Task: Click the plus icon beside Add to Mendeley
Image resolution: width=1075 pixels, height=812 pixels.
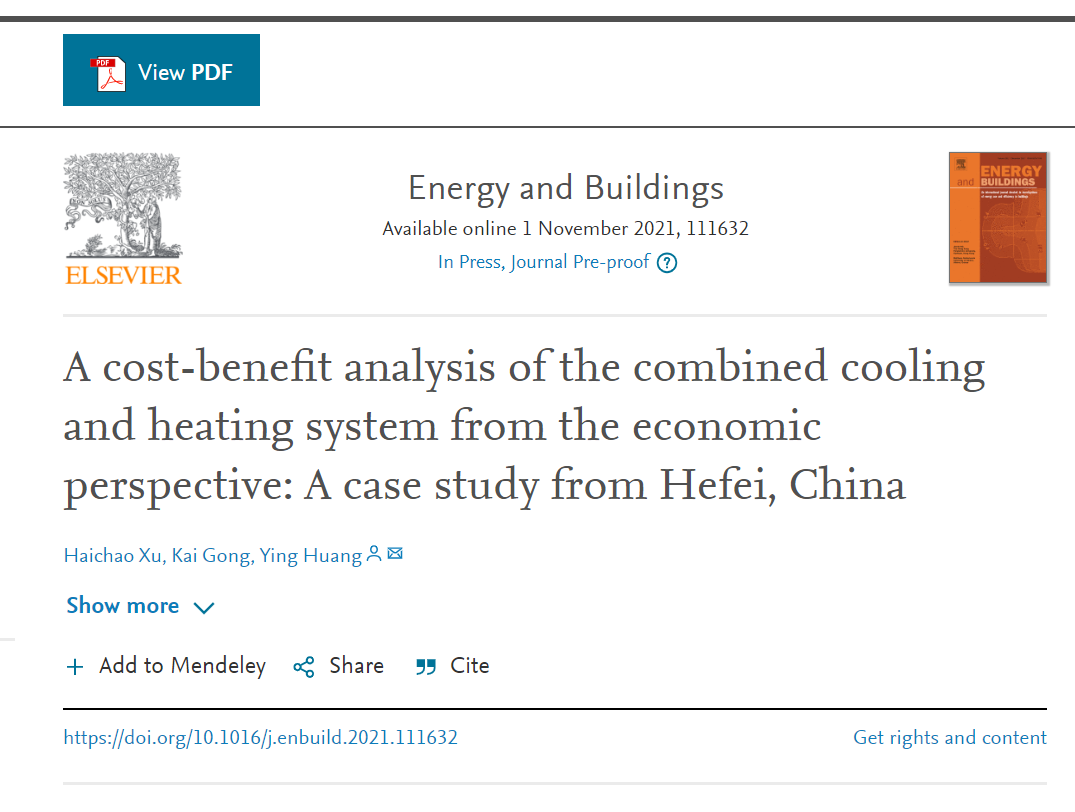Action: click(75, 667)
